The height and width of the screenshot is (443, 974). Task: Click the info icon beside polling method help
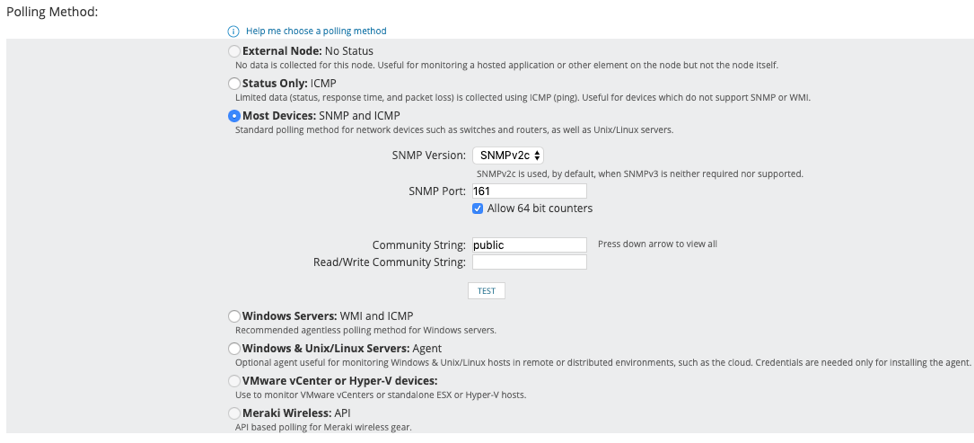[x=233, y=31]
